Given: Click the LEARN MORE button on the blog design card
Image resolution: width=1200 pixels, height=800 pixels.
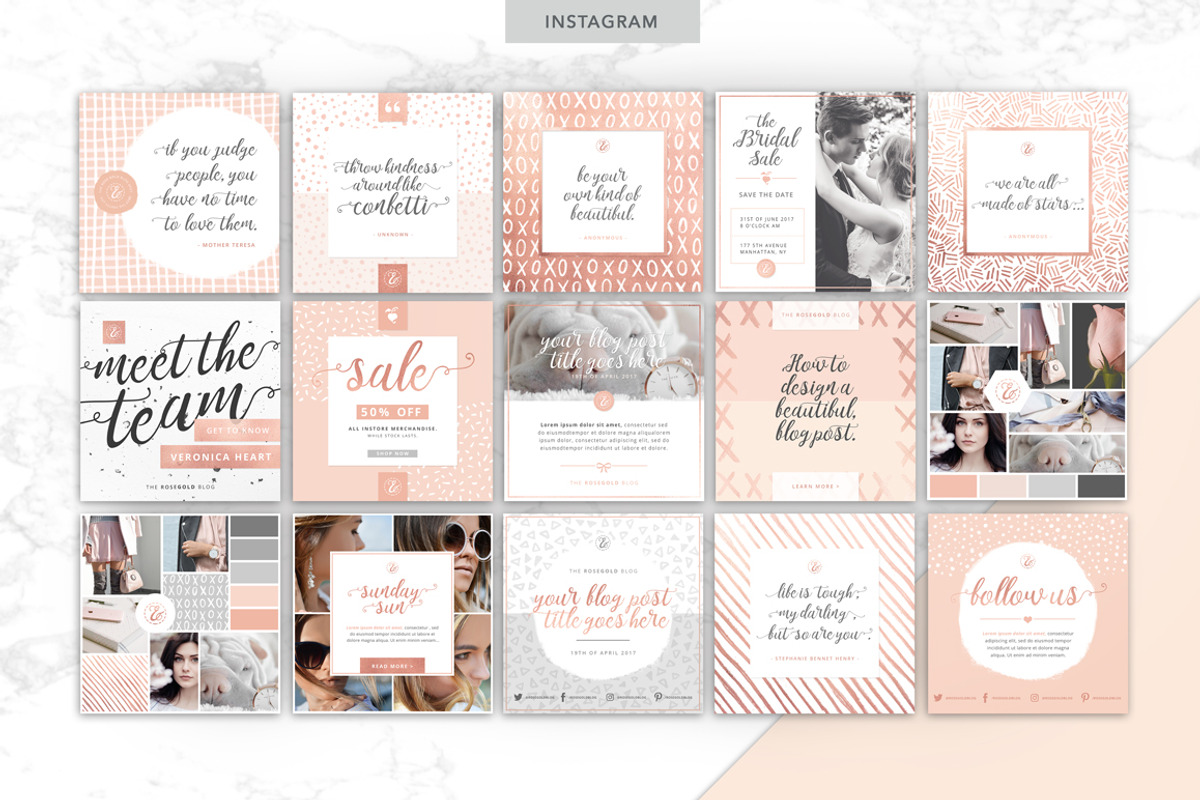Looking at the screenshot, I should [815, 486].
